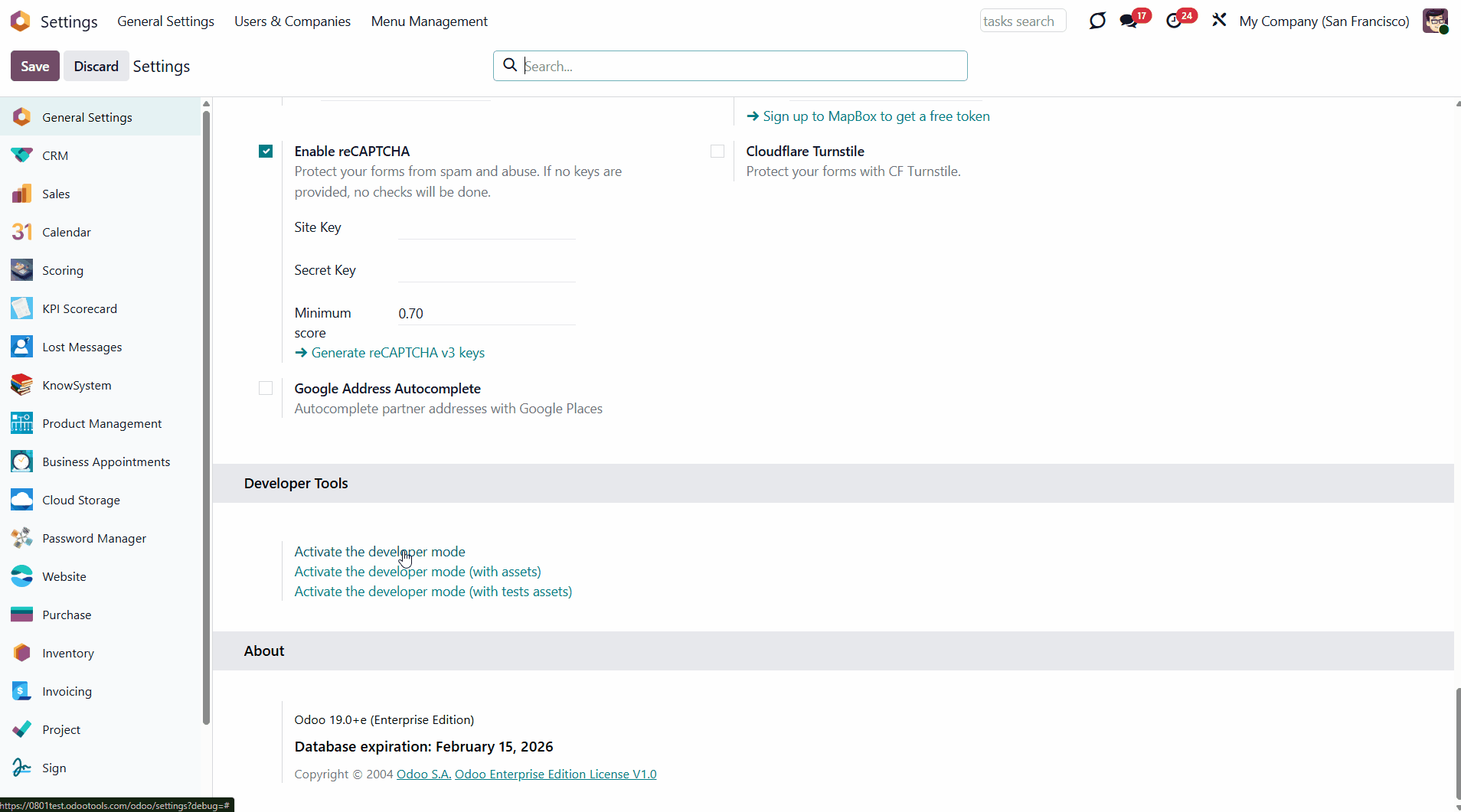Image resolution: width=1461 pixels, height=812 pixels.
Task: Open the CRM settings icon in sidebar
Action: click(21, 155)
